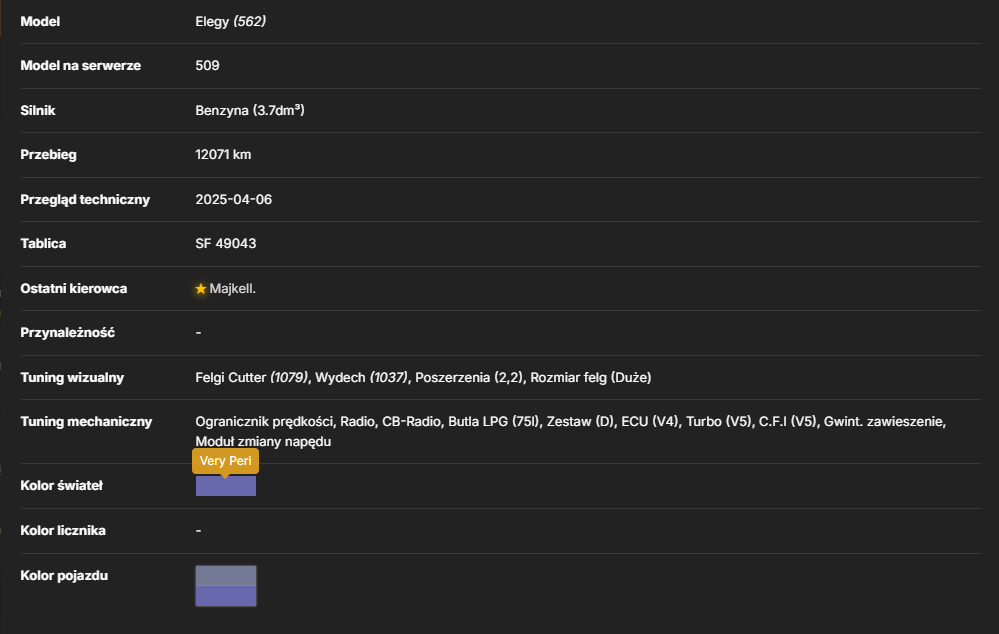Click the Very Peri tooltip label
The height and width of the screenshot is (634, 999).
tap(226, 461)
